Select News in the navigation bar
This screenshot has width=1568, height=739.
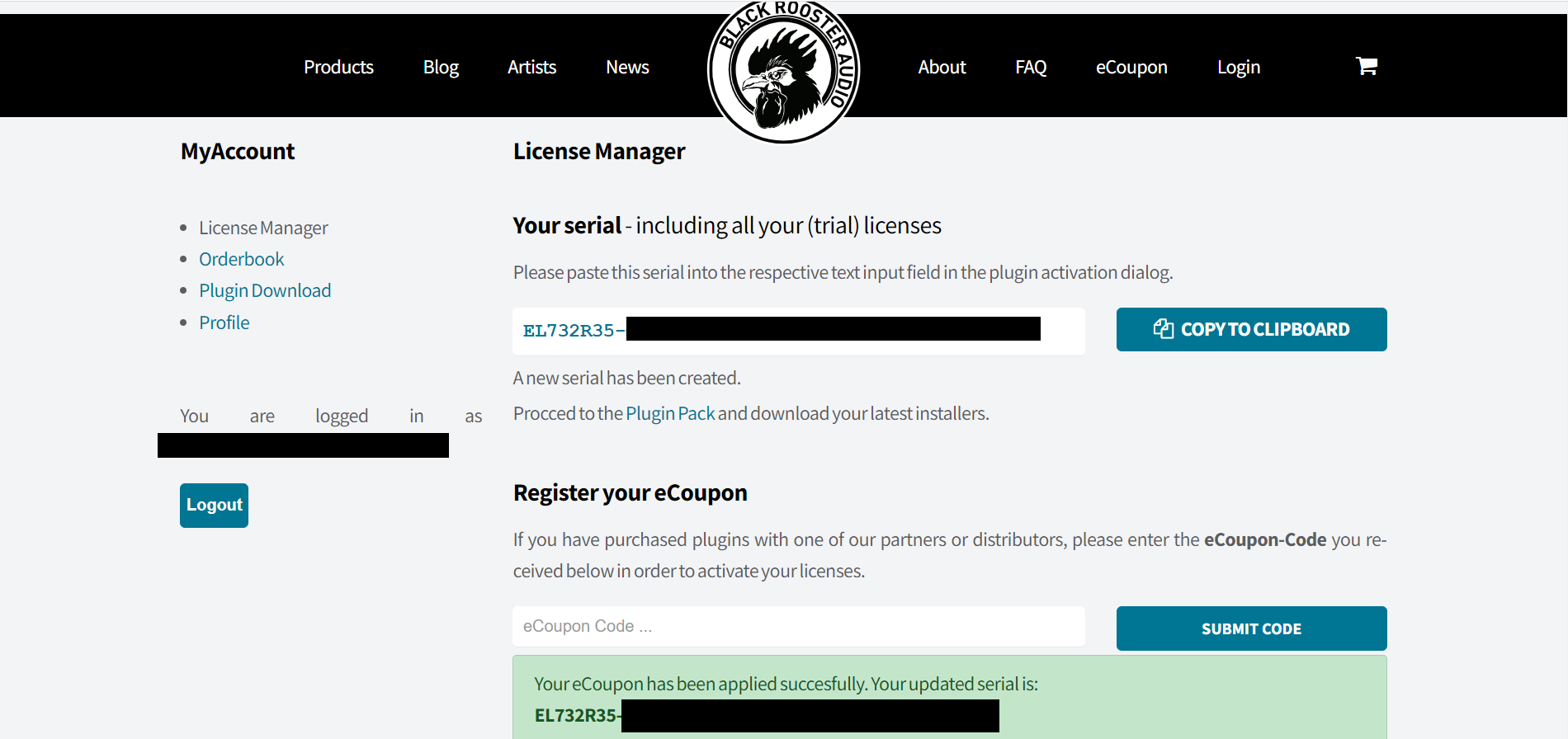tap(627, 68)
